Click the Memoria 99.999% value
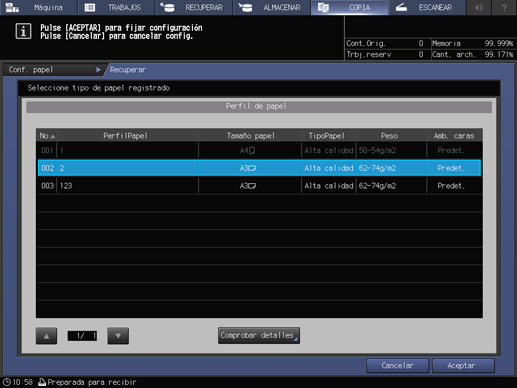This screenshot has width=517, height=388. [x=499, y=43]
